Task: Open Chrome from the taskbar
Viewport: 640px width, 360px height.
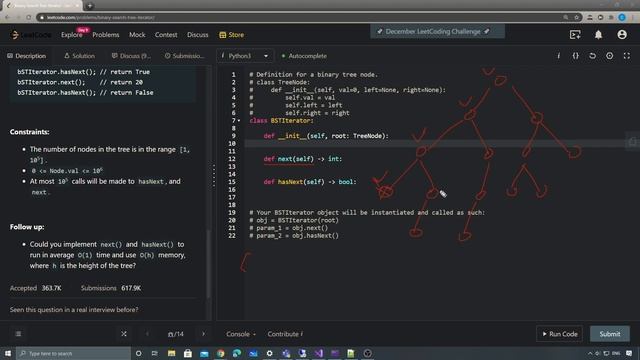Action: [220, 353]
